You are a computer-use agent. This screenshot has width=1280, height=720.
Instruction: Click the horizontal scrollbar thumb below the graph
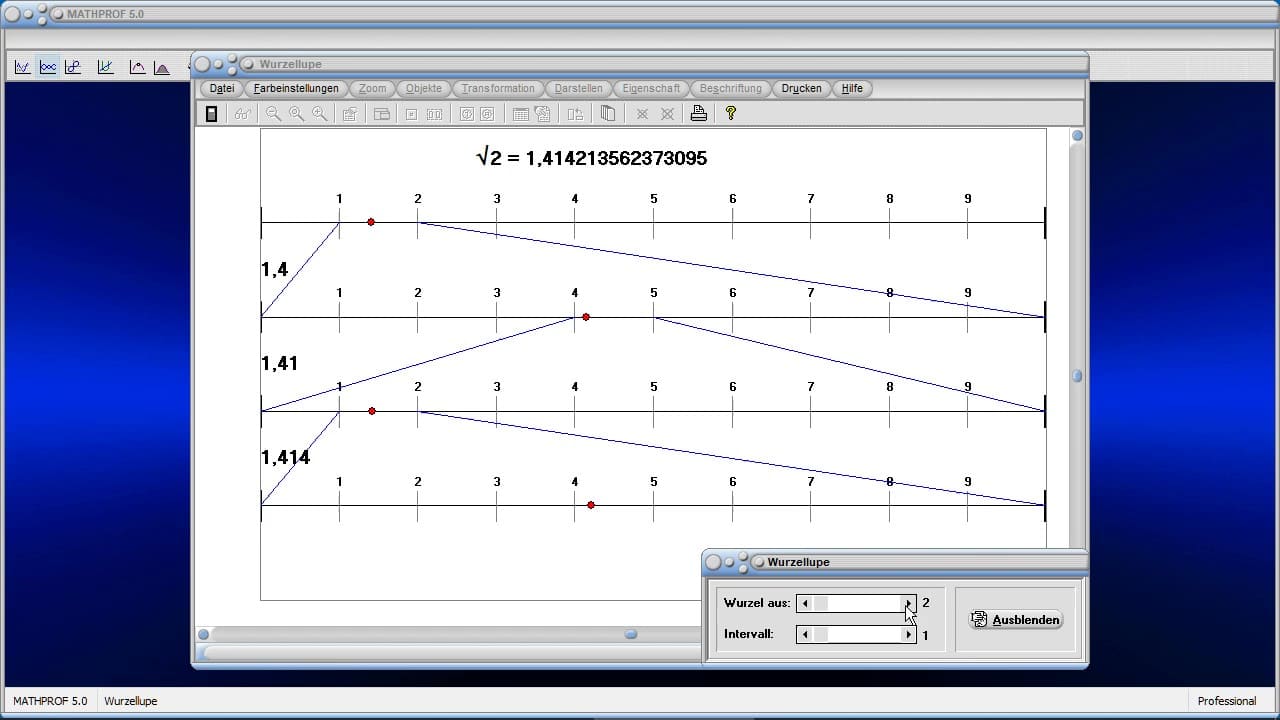[x=631, y=634]
